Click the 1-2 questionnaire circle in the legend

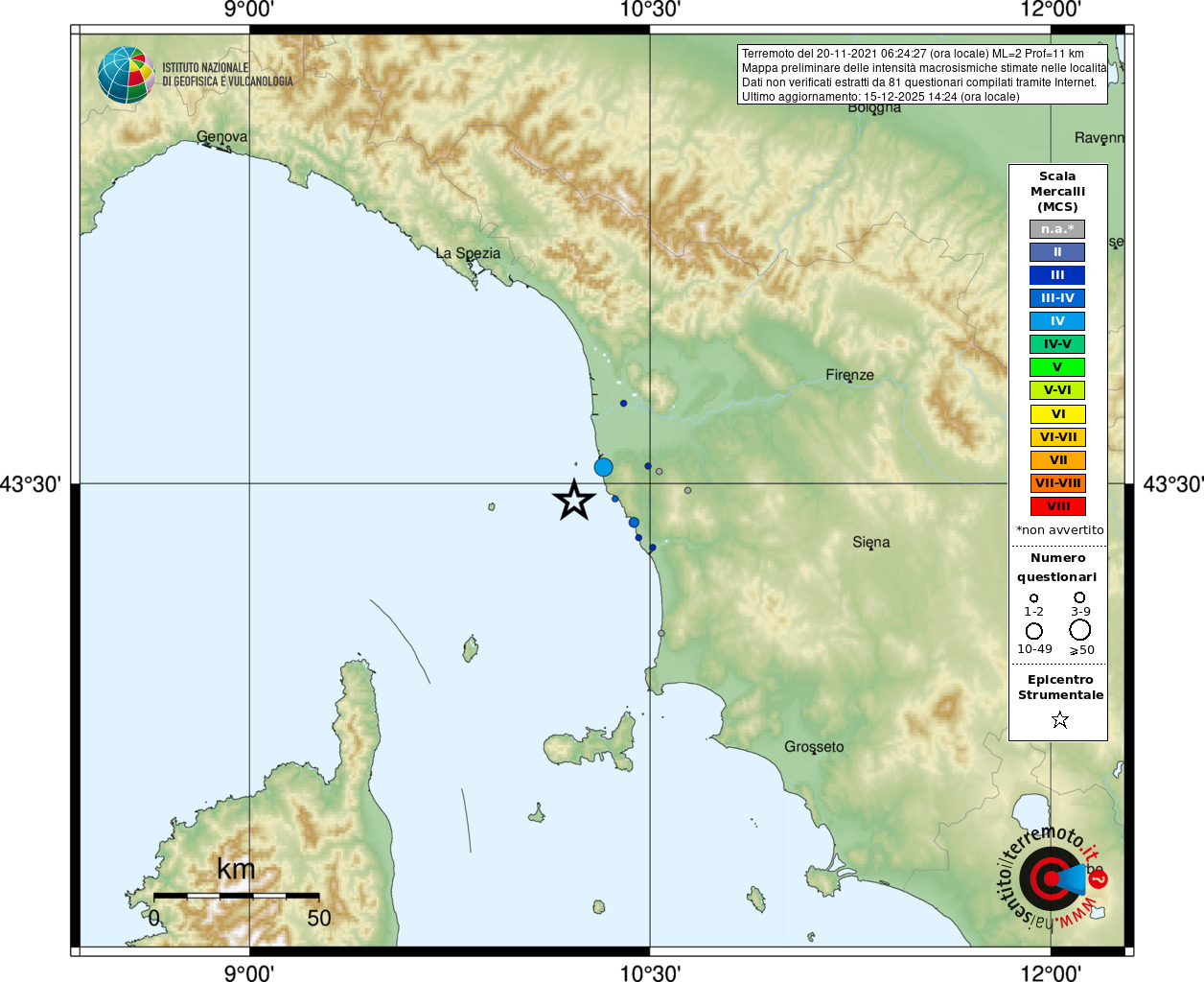(1033, 598)
